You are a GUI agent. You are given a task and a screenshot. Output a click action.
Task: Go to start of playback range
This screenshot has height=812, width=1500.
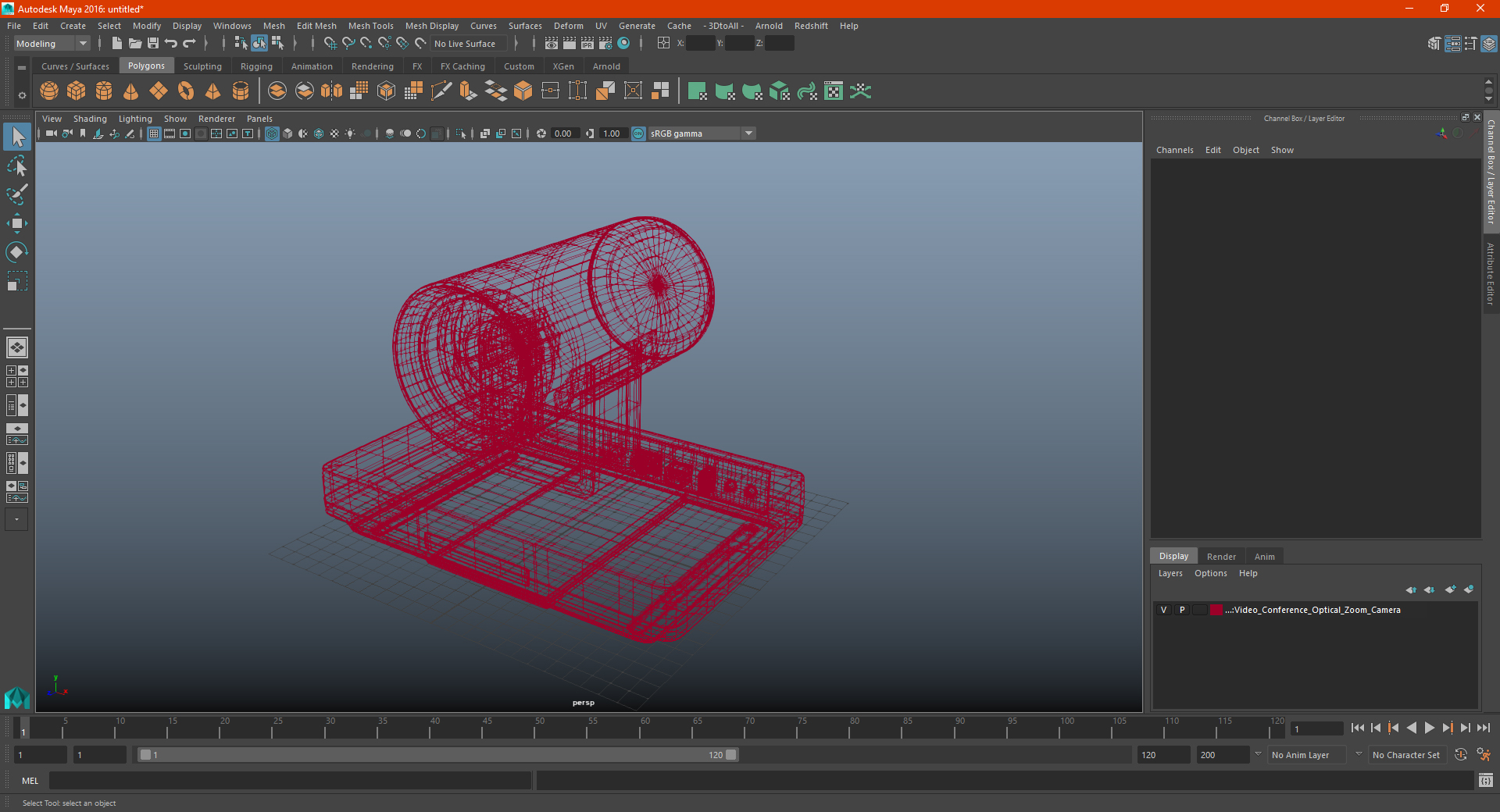coord(1357,728)
